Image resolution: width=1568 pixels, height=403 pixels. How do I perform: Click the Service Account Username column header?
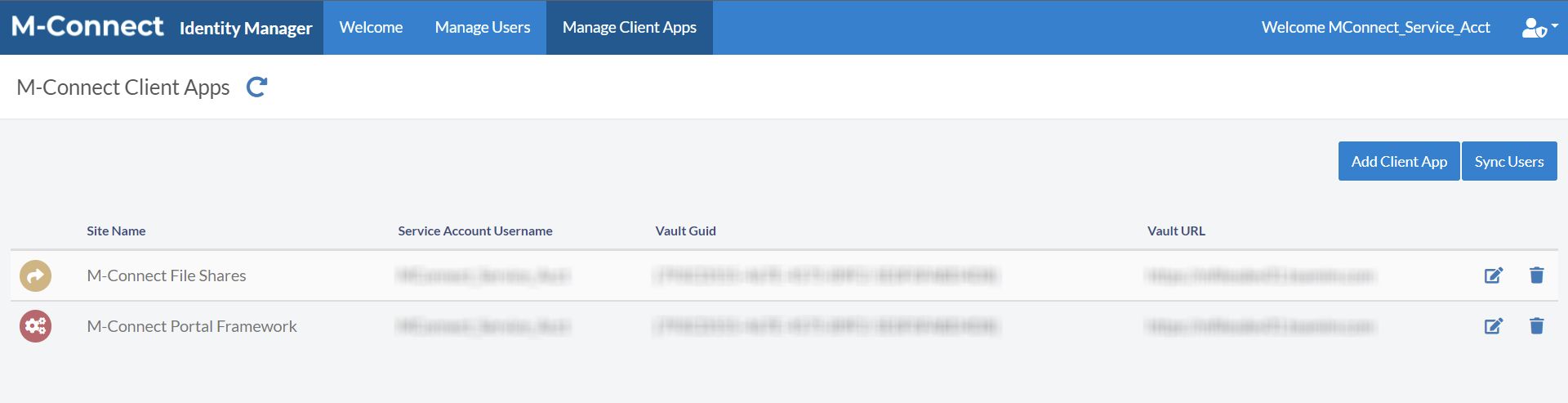click(x=475, y=231)
